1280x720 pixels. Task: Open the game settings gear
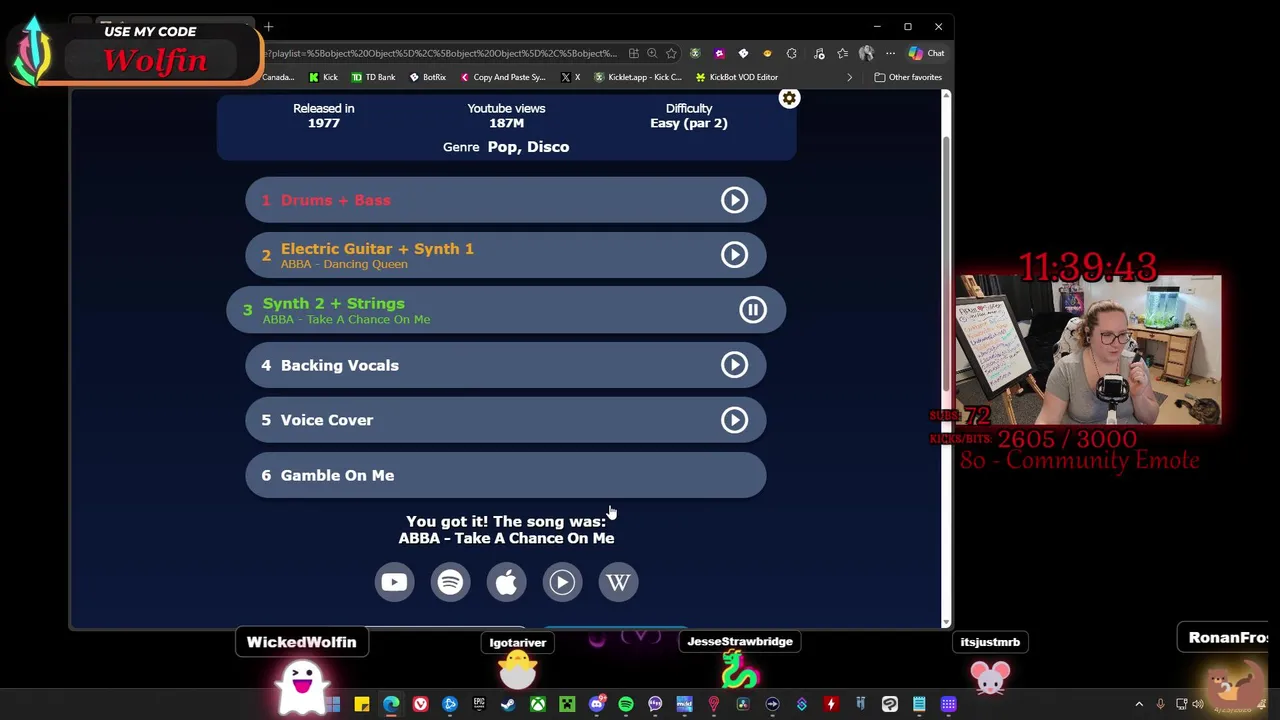click(789, 98)
